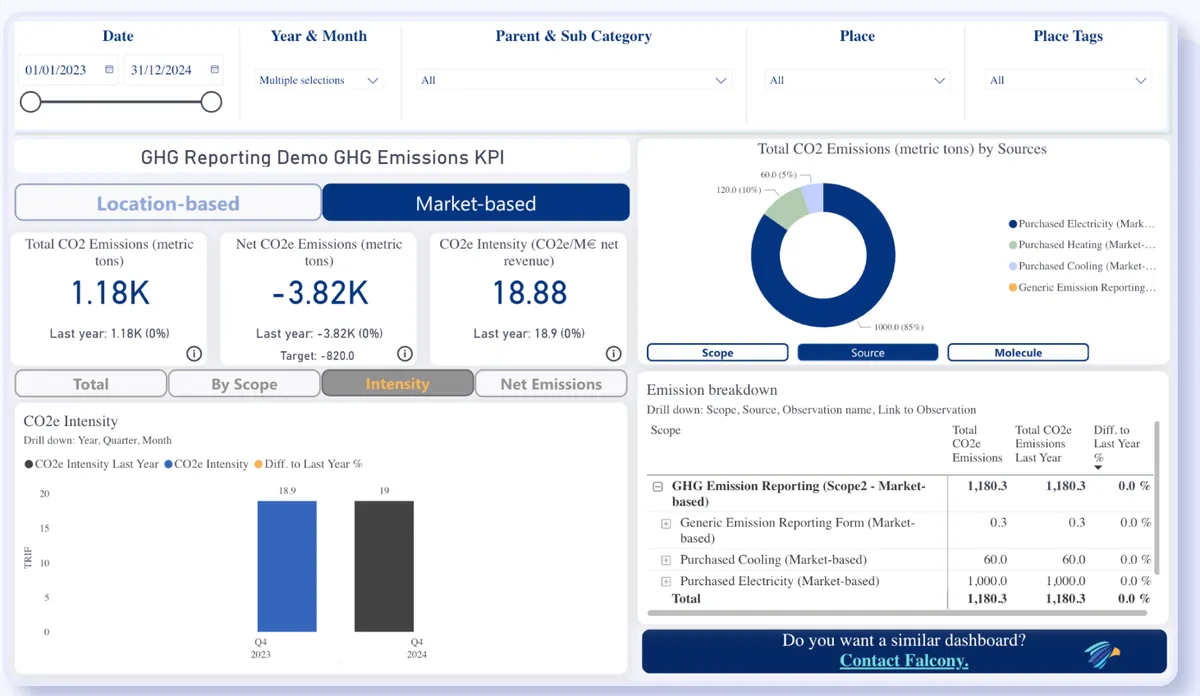Click Diff. to Last Year % legend marker
Viewport: 1200px width, 696px height.
pos(258,464)
